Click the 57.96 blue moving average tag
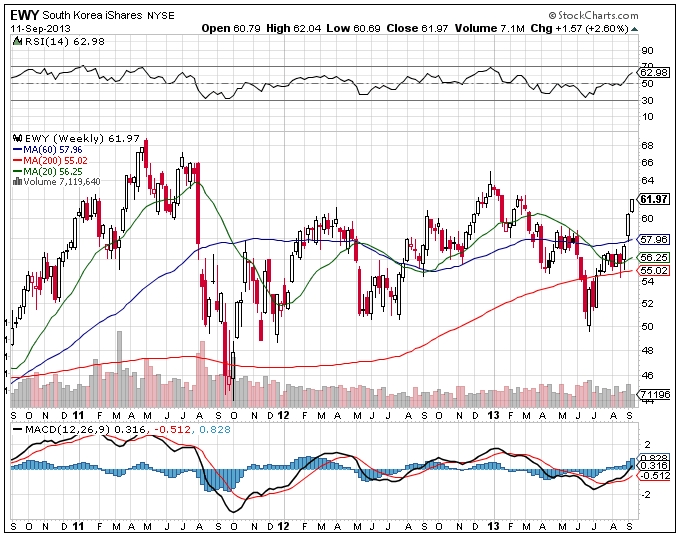This screenshot has height=536, width=679. [654, 239]
